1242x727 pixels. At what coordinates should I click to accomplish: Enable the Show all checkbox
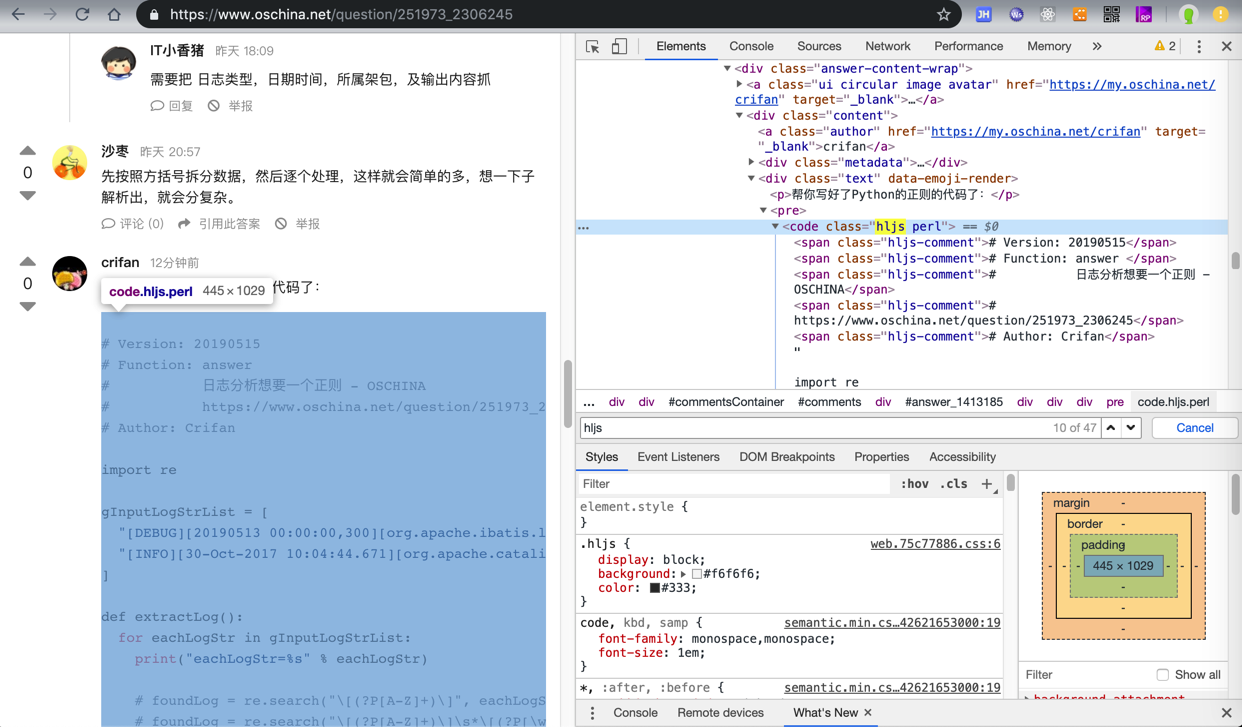(1162, 675)
